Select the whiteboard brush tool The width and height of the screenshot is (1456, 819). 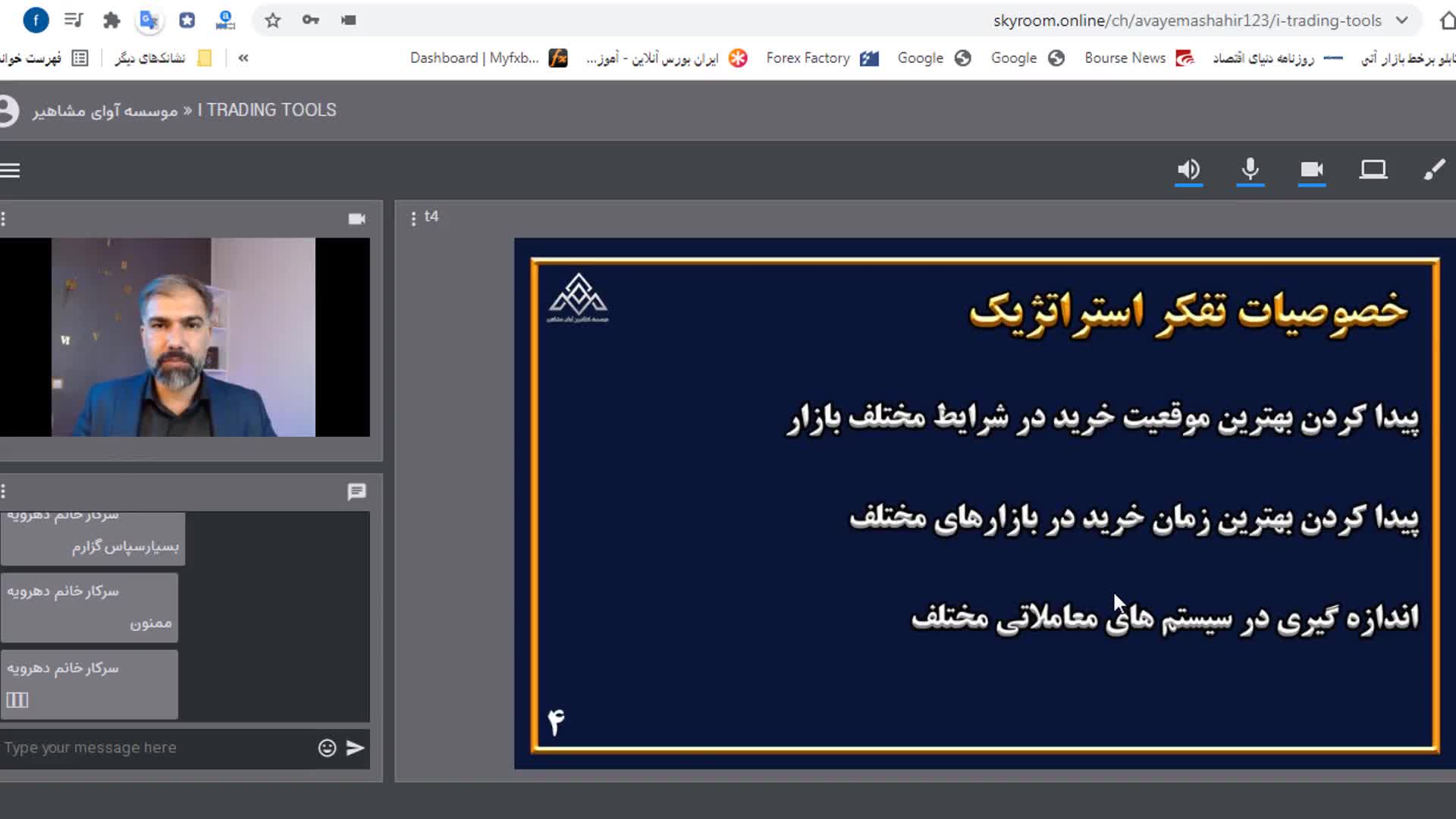tap(1434, 170)
